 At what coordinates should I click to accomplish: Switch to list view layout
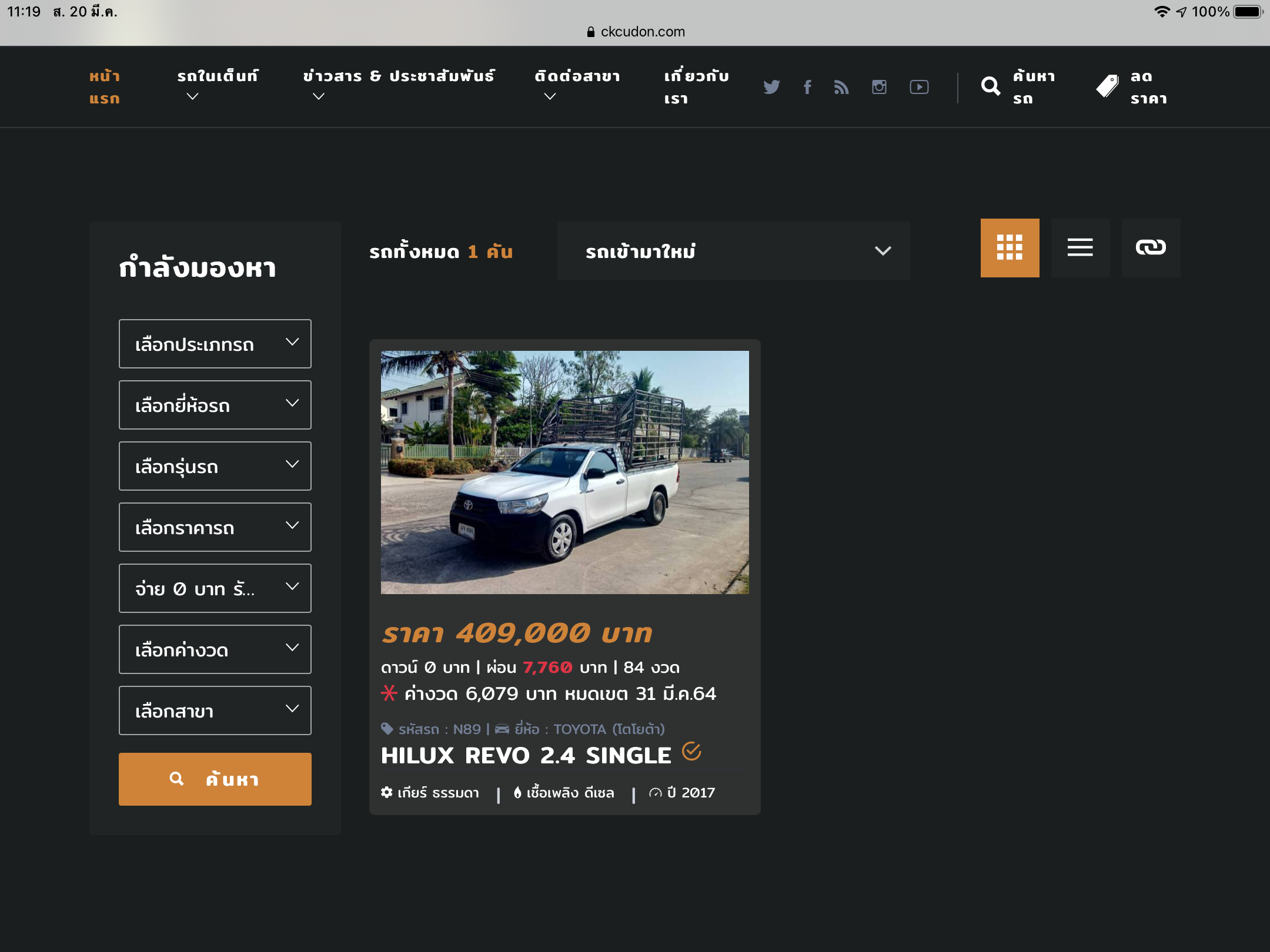click(x=1080, y=247)
